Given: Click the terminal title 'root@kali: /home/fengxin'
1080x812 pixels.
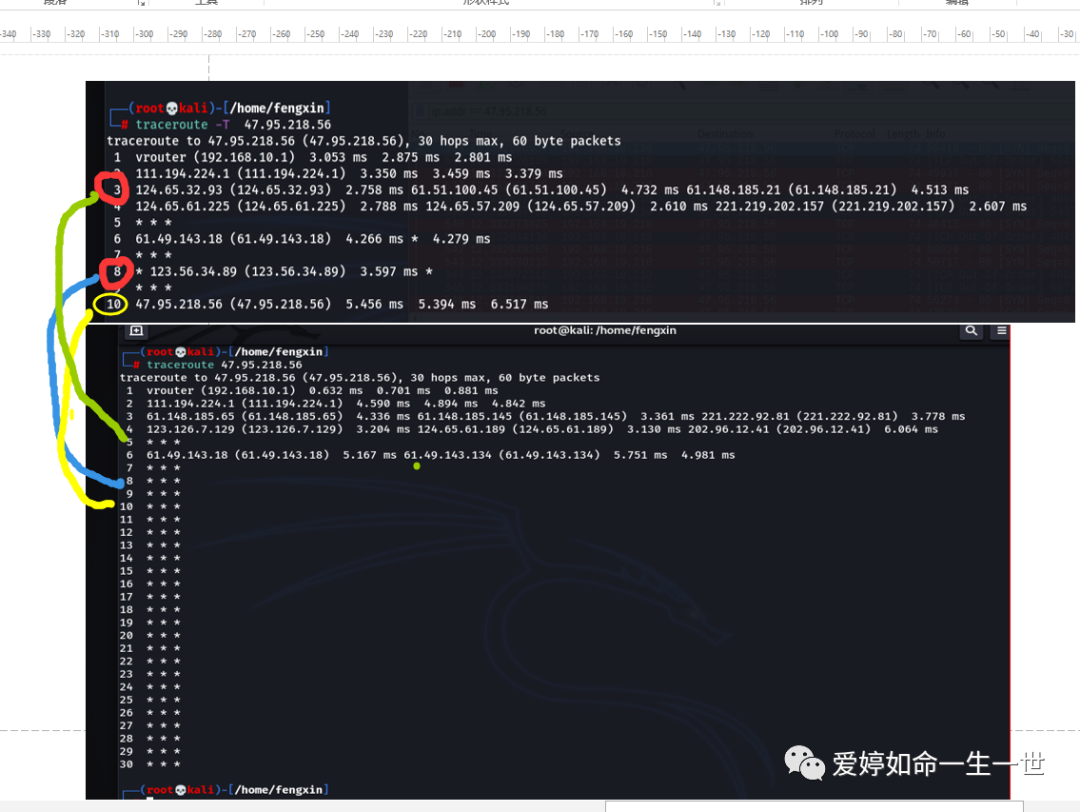Looking at the screenshot, I should click(x=605, y=331).
